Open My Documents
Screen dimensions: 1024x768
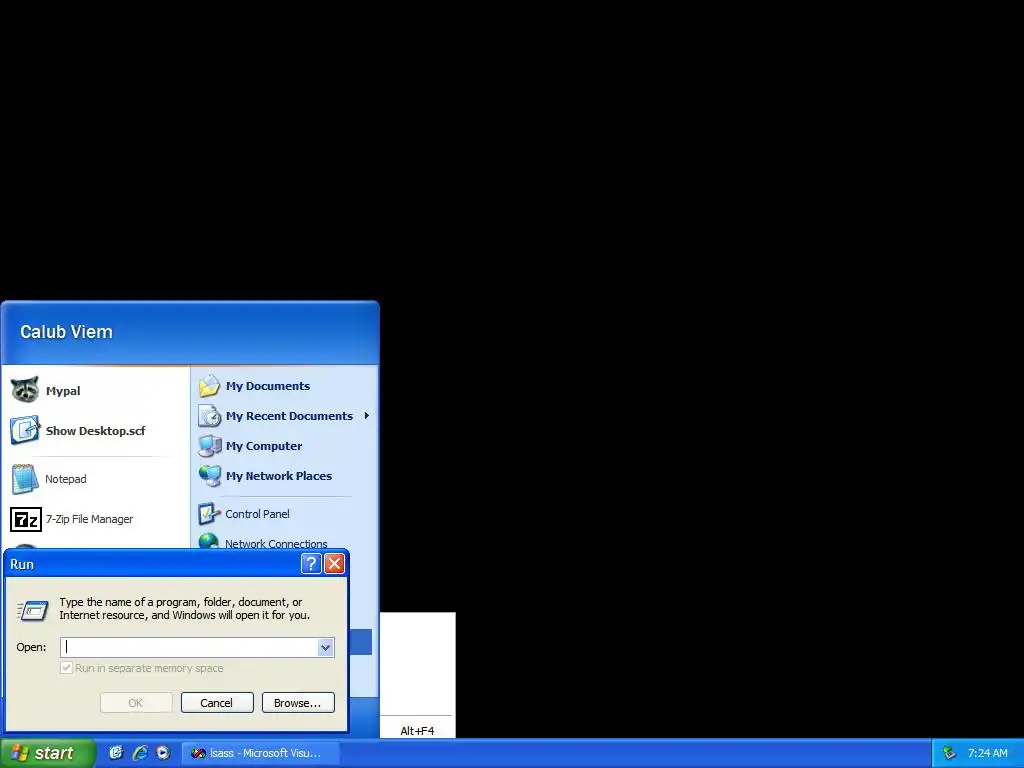(285, 386)
